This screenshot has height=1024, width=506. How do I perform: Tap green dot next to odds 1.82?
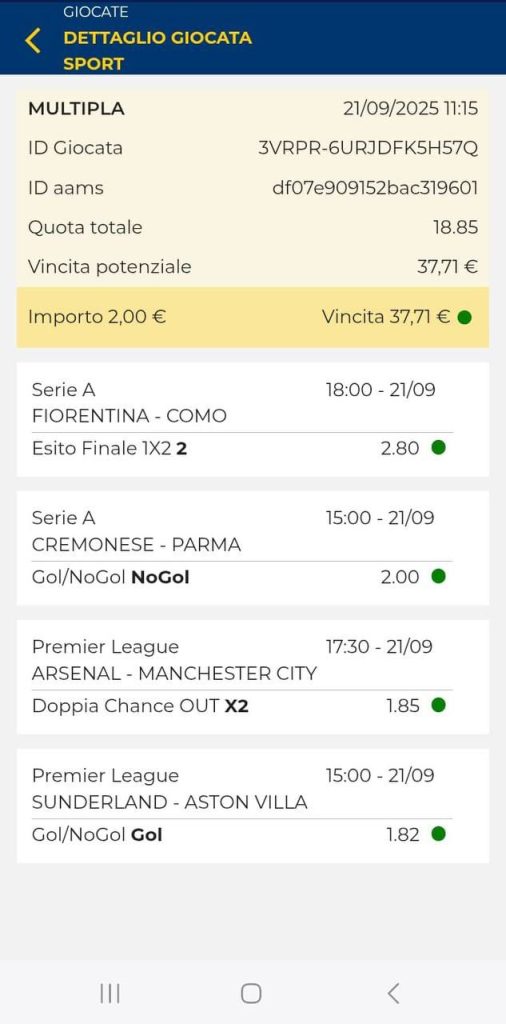[439, 834]
